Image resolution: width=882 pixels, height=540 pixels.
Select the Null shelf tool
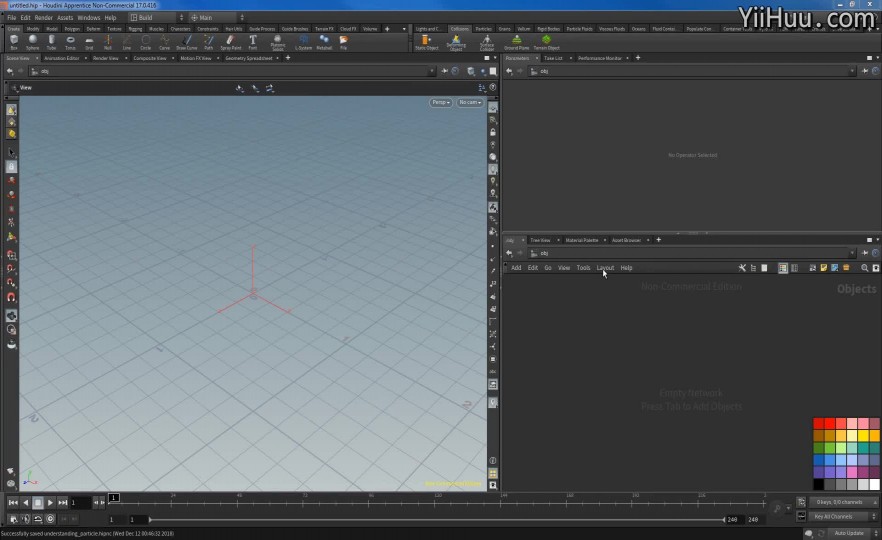(108, 42)
